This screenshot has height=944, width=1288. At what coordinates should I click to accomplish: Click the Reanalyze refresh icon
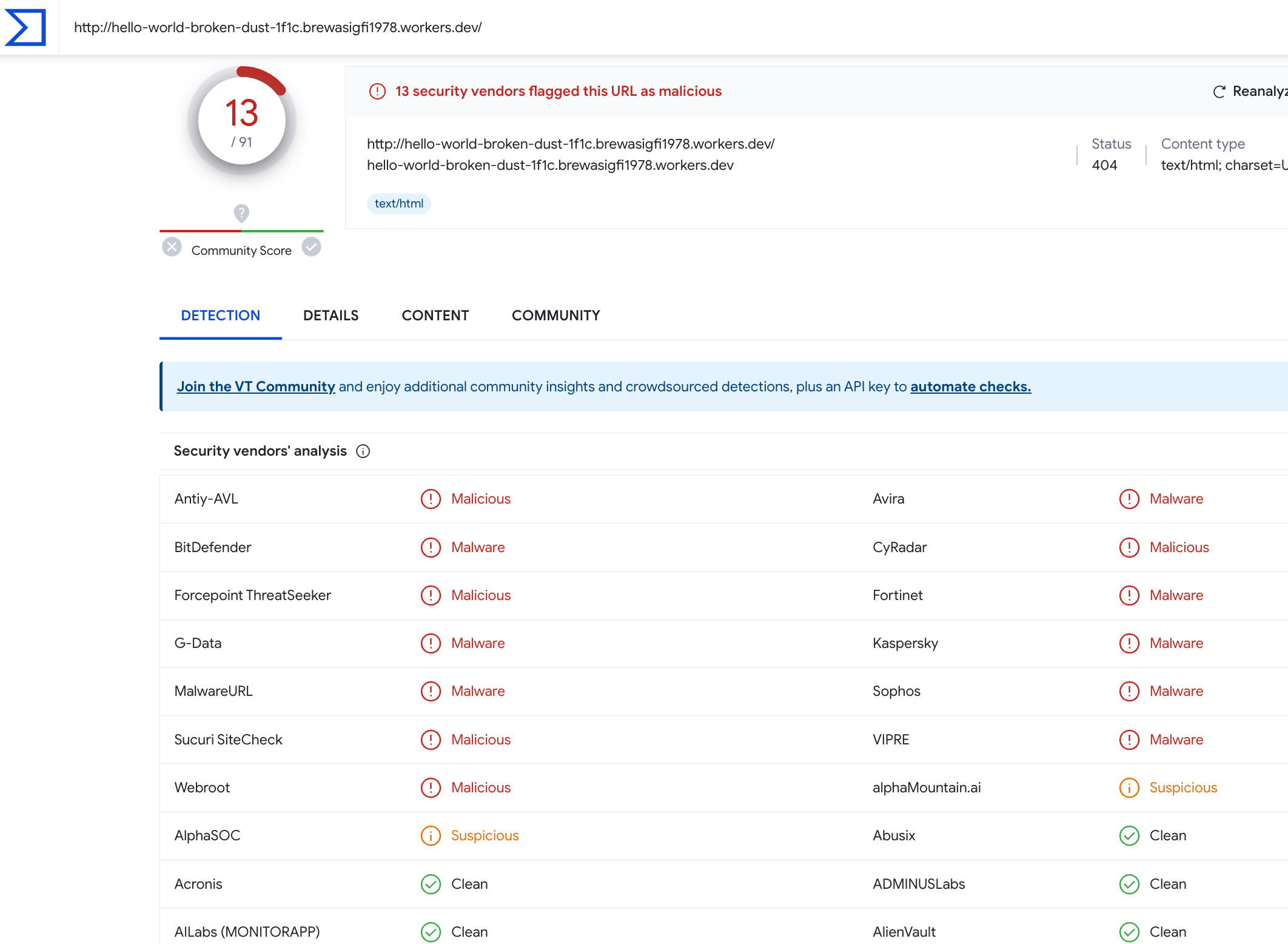tap(1219, 92)
